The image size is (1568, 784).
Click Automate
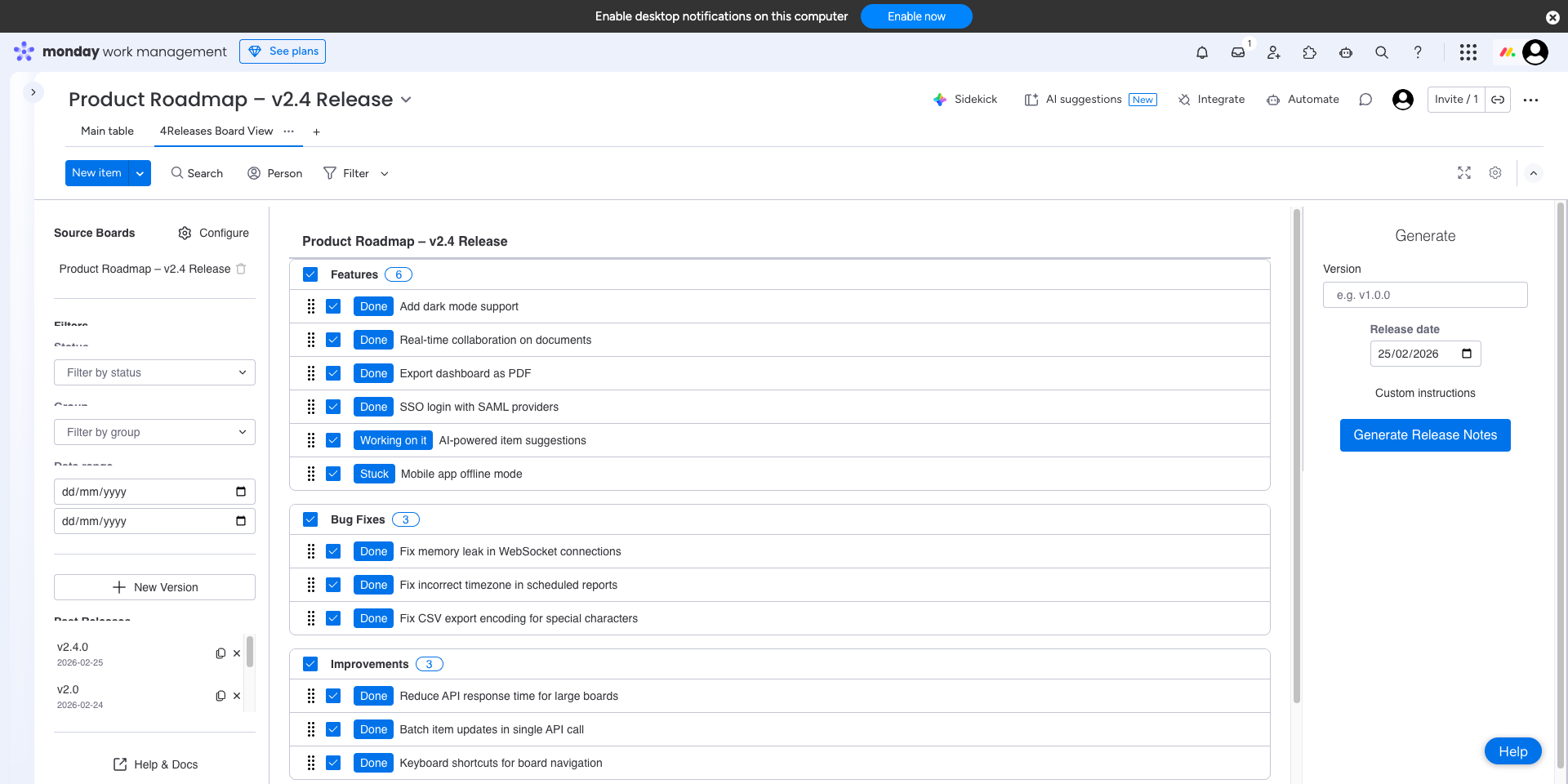[x=1303, y=100]
